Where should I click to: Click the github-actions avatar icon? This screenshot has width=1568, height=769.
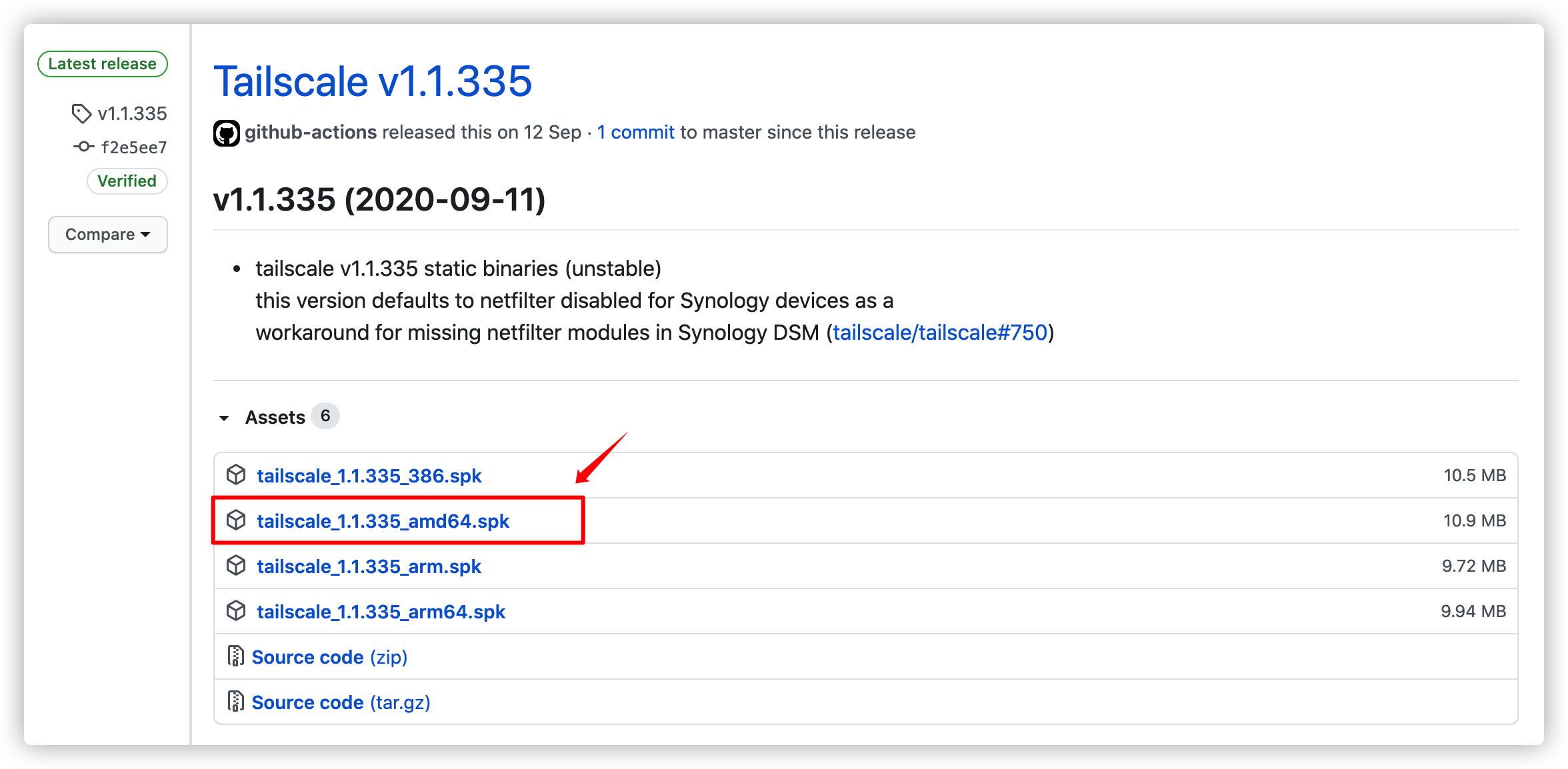pos(227,133)
